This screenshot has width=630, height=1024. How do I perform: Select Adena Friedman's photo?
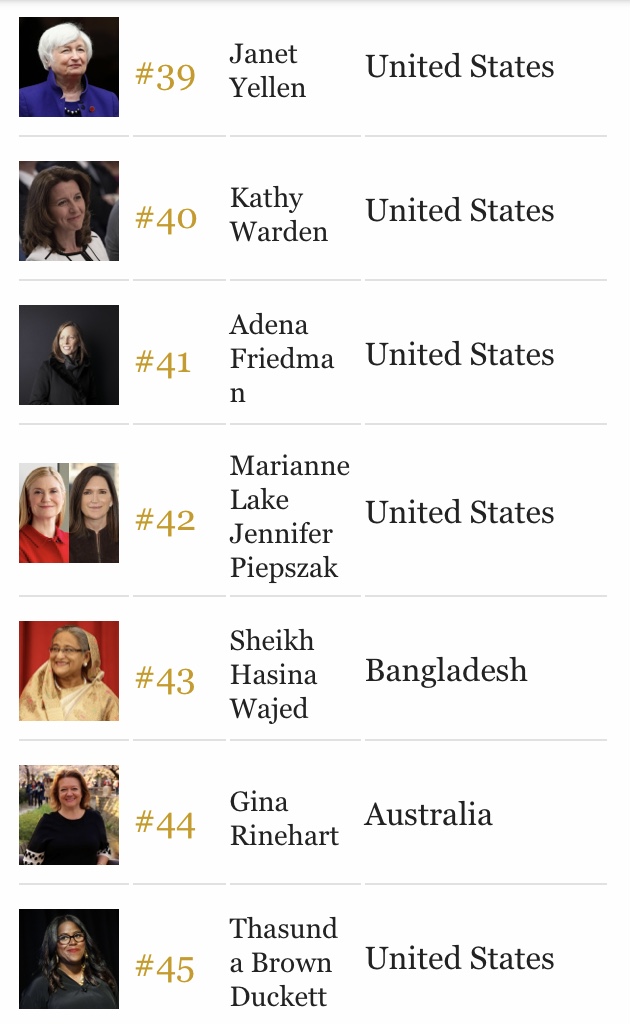tap(69, 355)
